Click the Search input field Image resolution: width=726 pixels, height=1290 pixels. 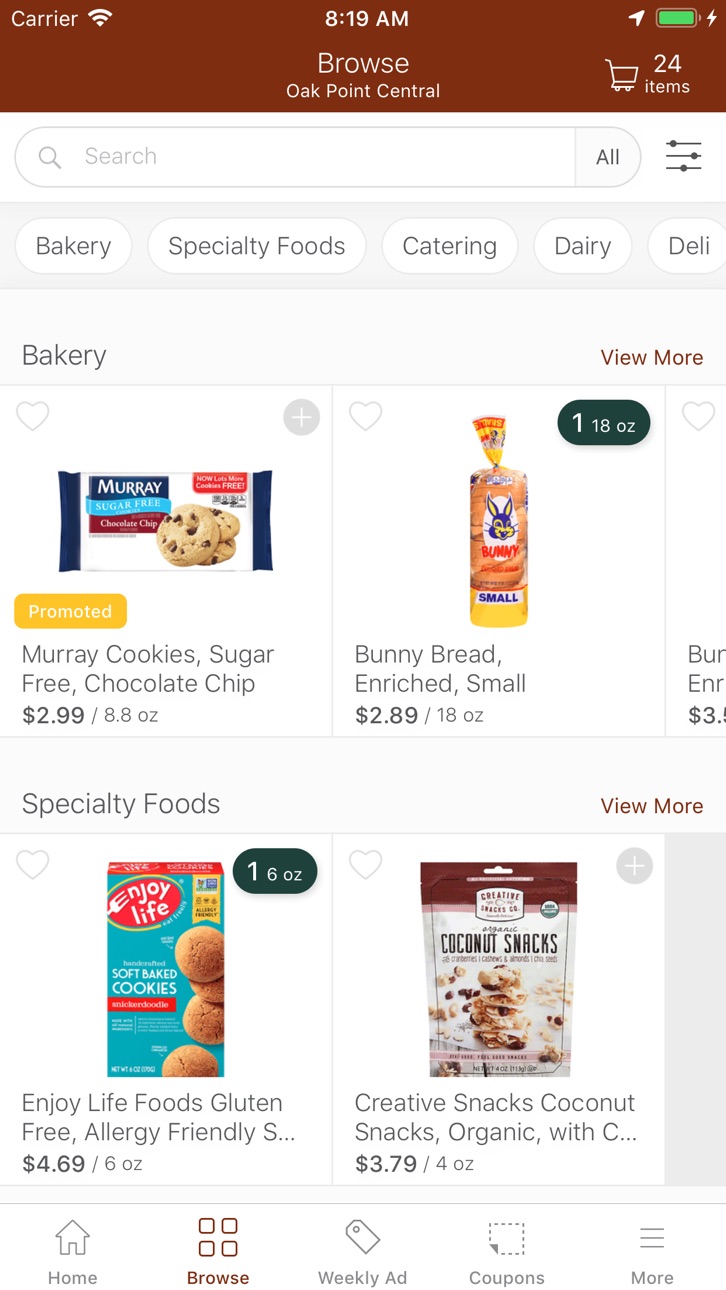point(295,157)
